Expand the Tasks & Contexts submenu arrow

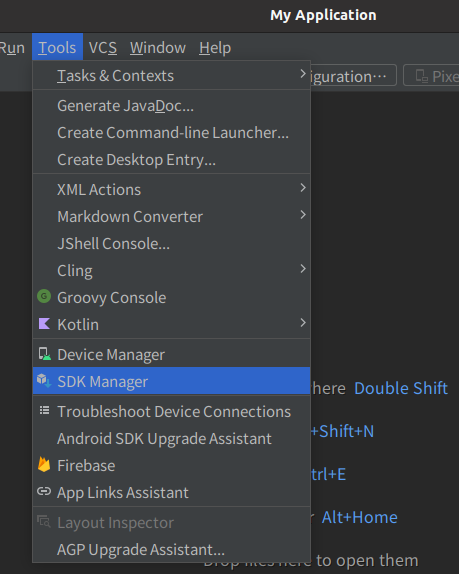[303, 74]
